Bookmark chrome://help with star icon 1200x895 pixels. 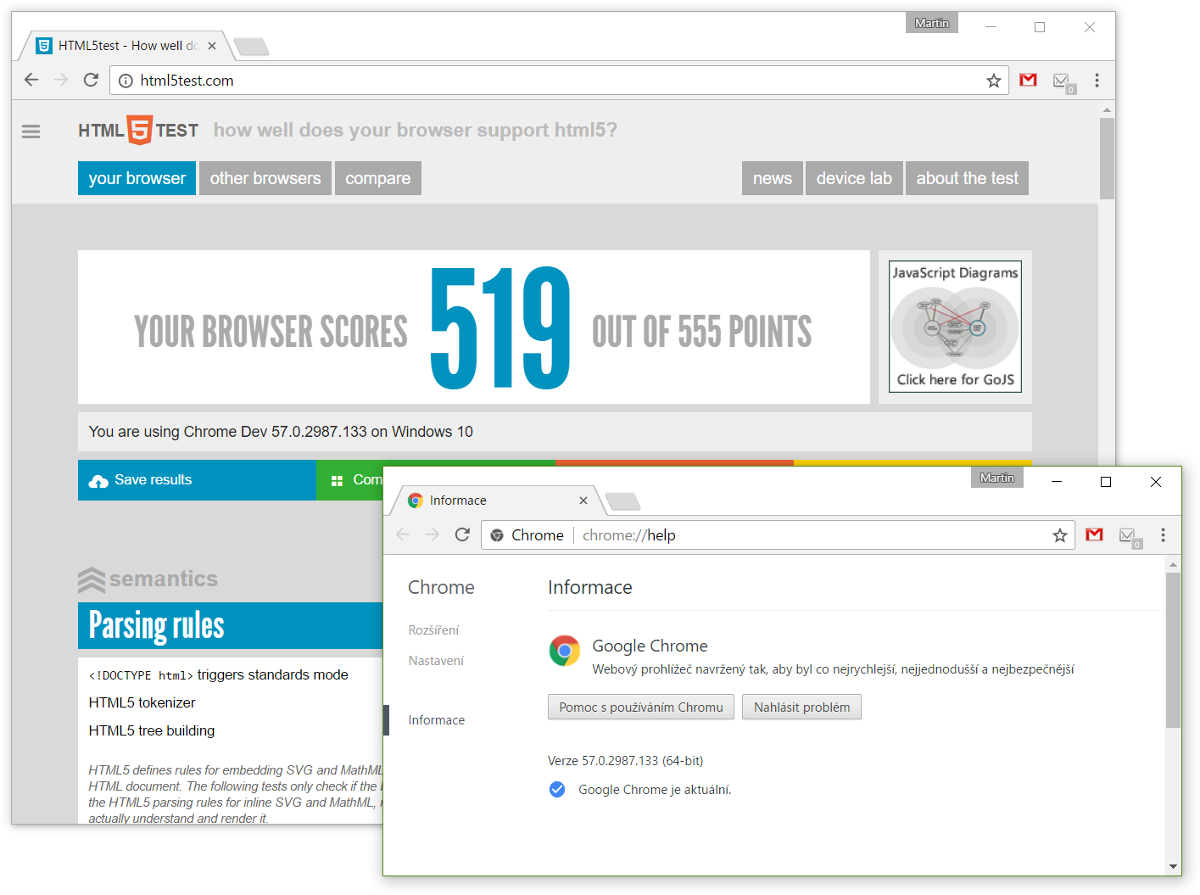point(1060,536)
